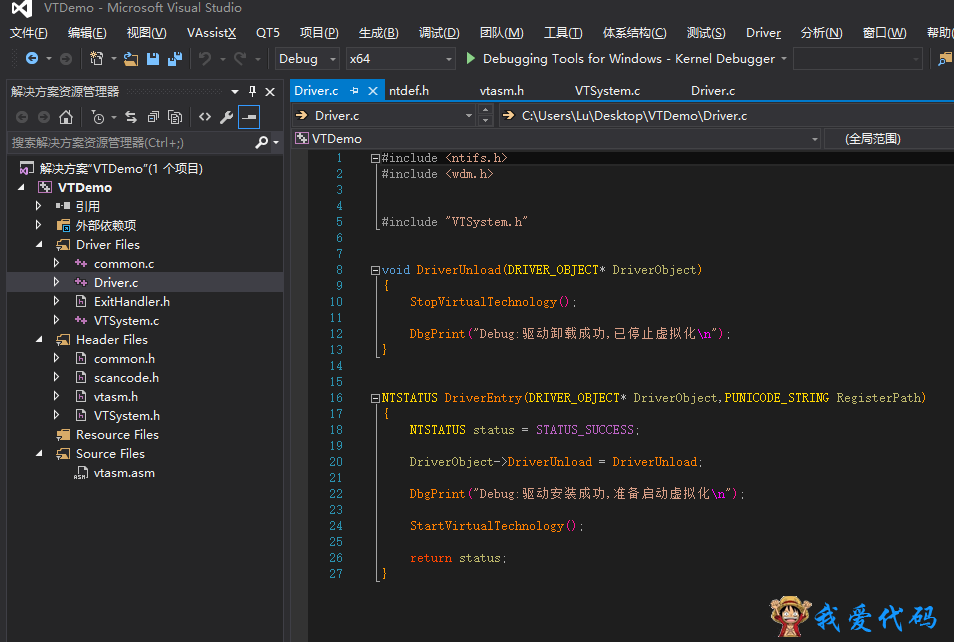Viewport: 954px width, 642px height.
Task: Open the 文件(F) menu
Action: (29, 33)
